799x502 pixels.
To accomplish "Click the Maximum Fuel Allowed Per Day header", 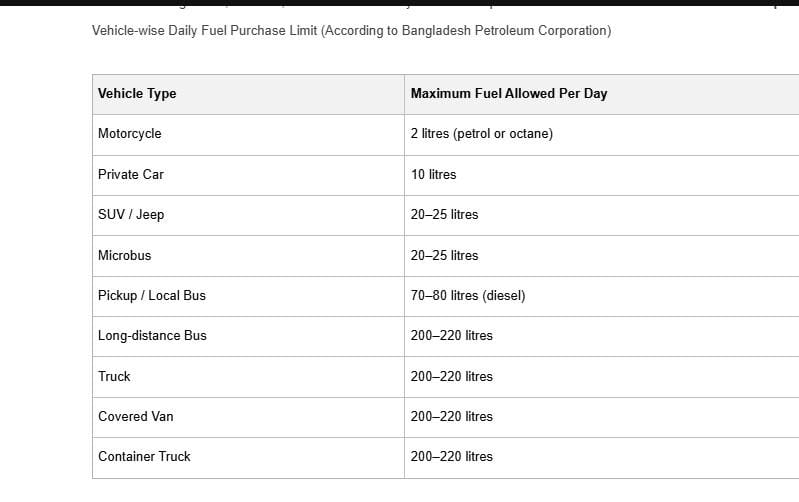I will pos(508,93).
